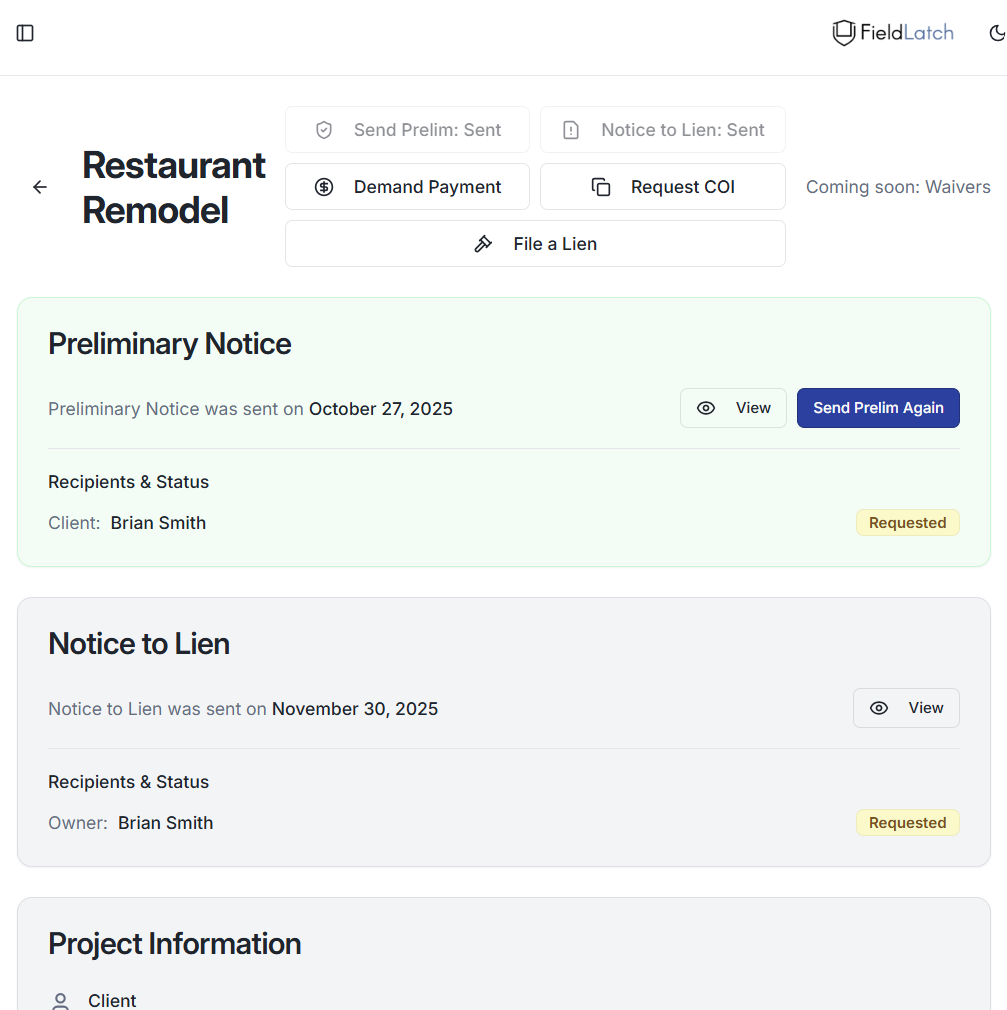Click Client: Brian Smith recipient name
The height and width of the screenshot is (1010, 1007).
point(158,522)
